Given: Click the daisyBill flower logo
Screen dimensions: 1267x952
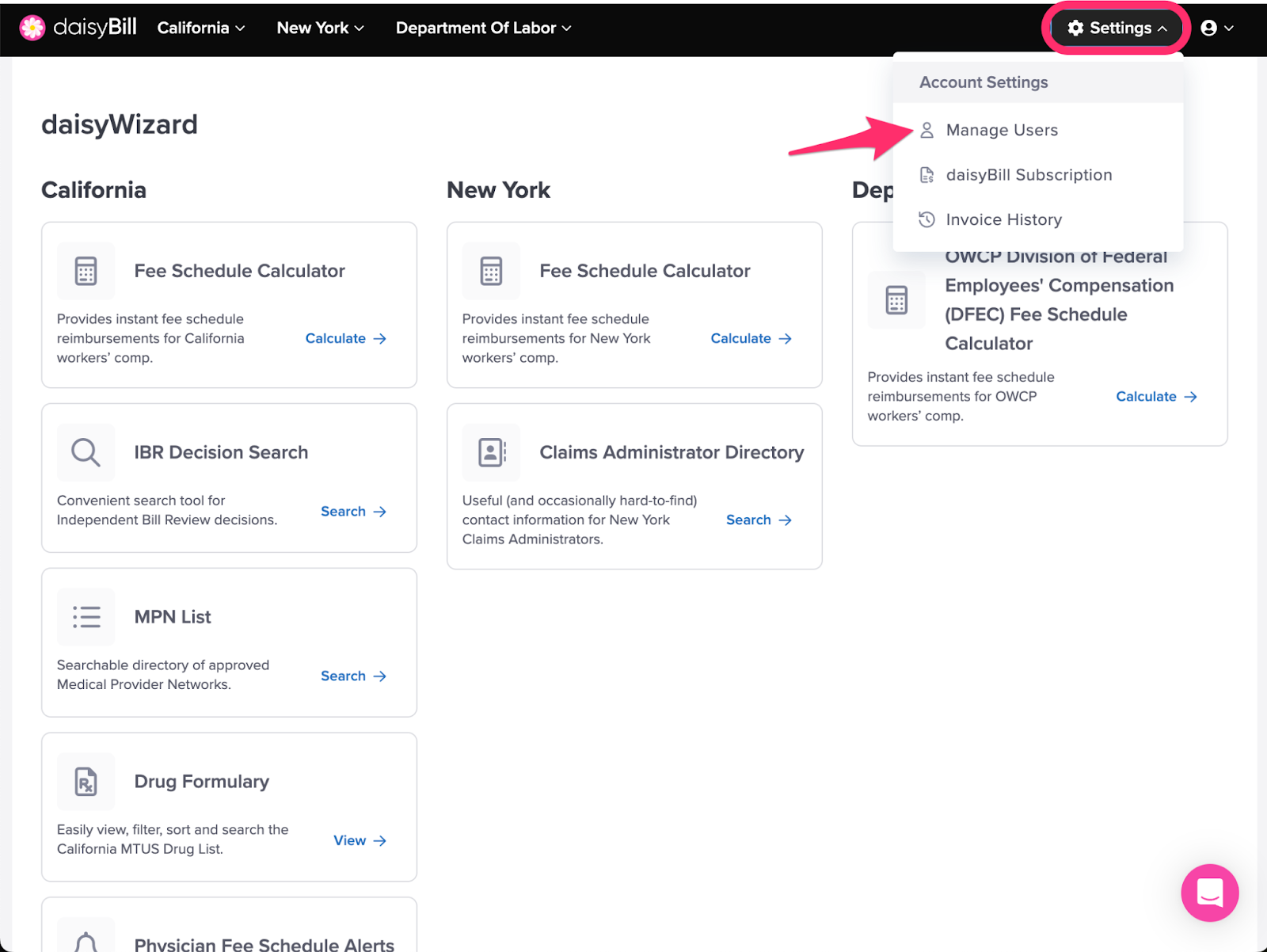Looking at the screenshot, I should [x=32, y=27].
